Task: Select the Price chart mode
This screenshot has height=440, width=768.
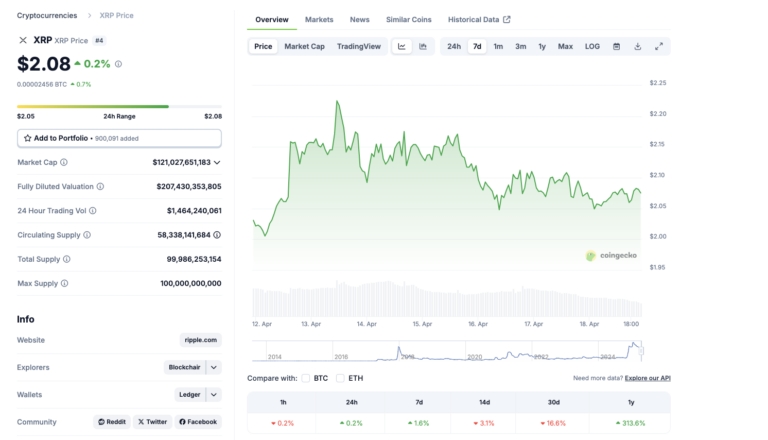Action: coord(263,47)
